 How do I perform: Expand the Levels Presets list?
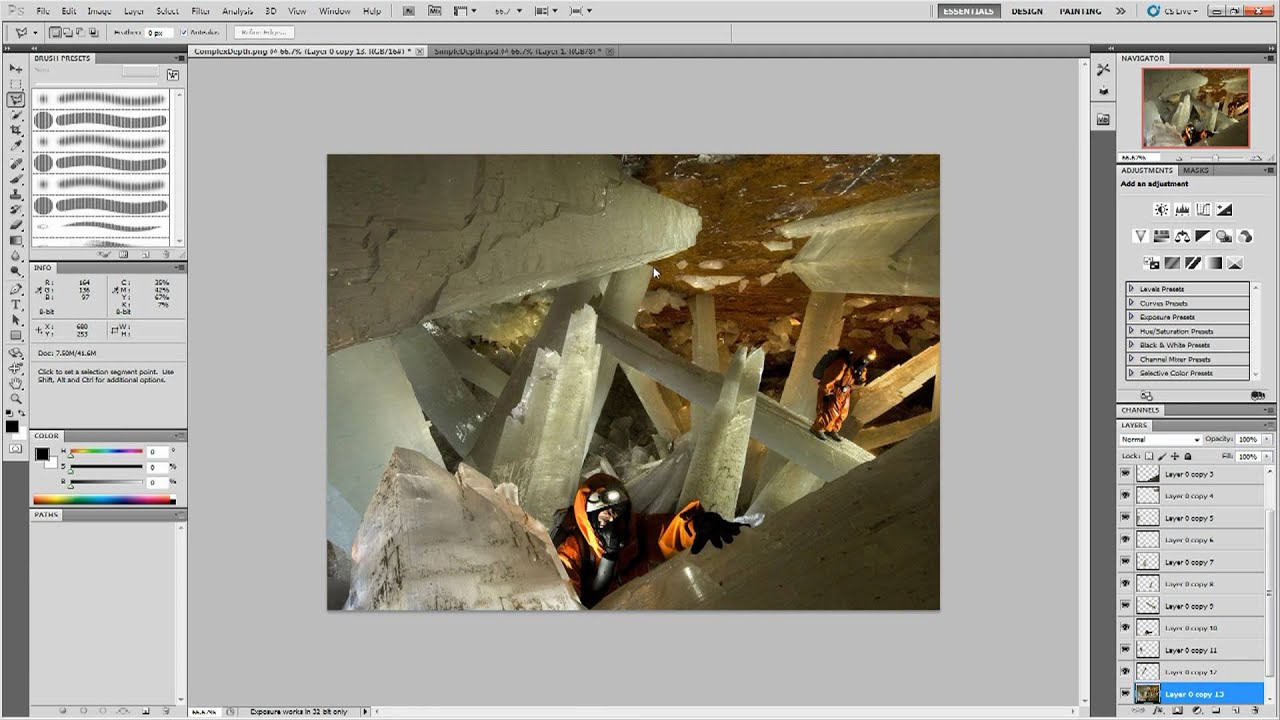click(1131, 289)
